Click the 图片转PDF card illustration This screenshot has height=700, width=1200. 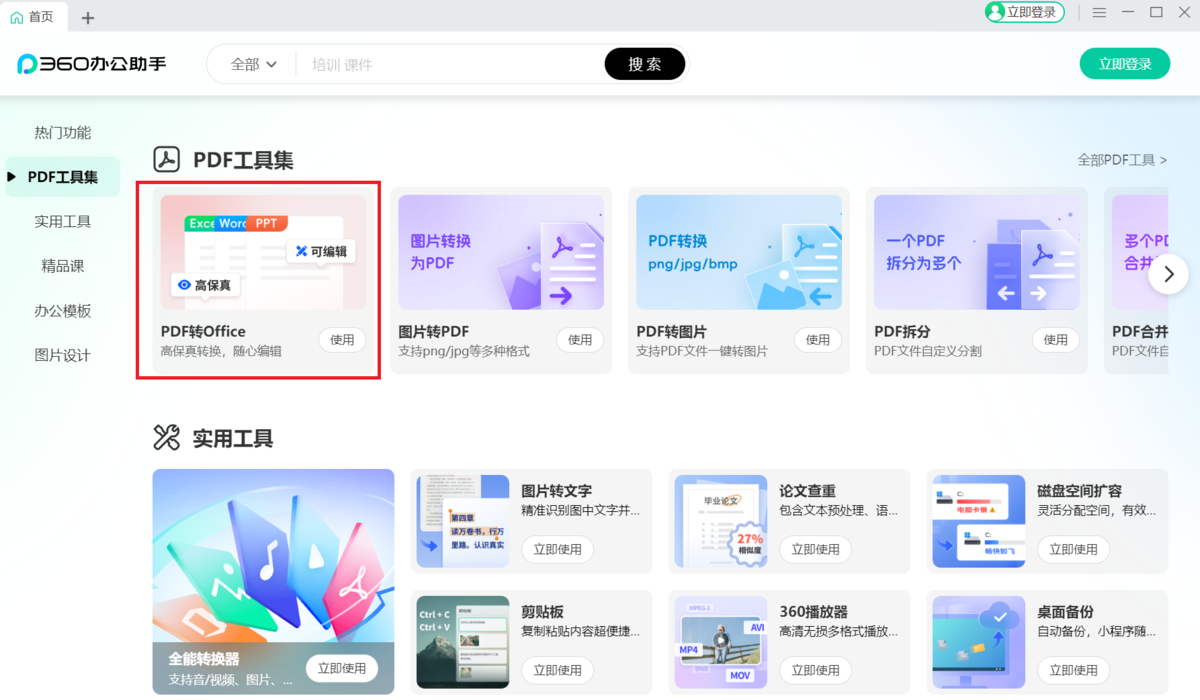coord(502,253)
